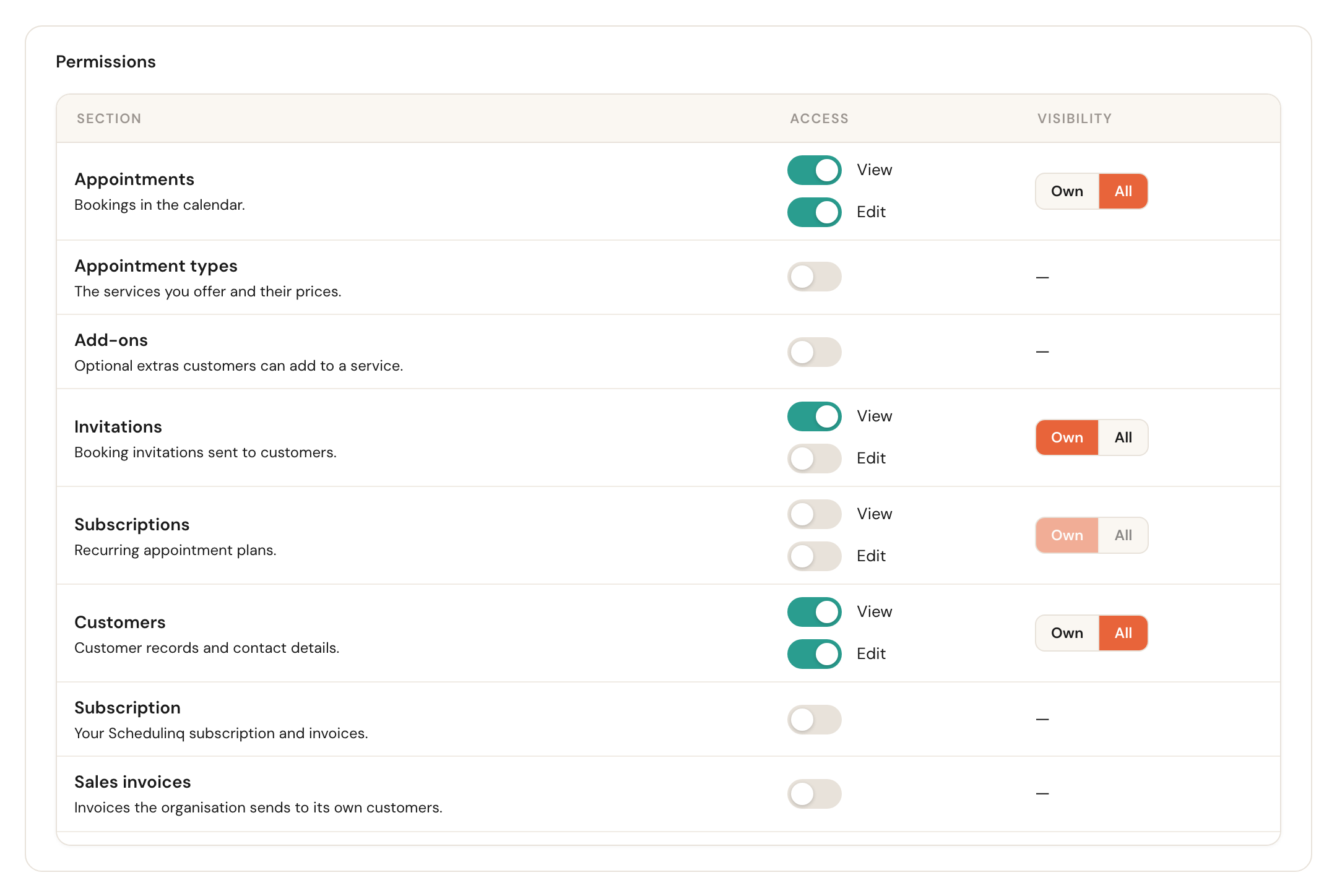Click 'Customer records and contact details.' text
This screenshot has height=896, width=1337.
207,648
